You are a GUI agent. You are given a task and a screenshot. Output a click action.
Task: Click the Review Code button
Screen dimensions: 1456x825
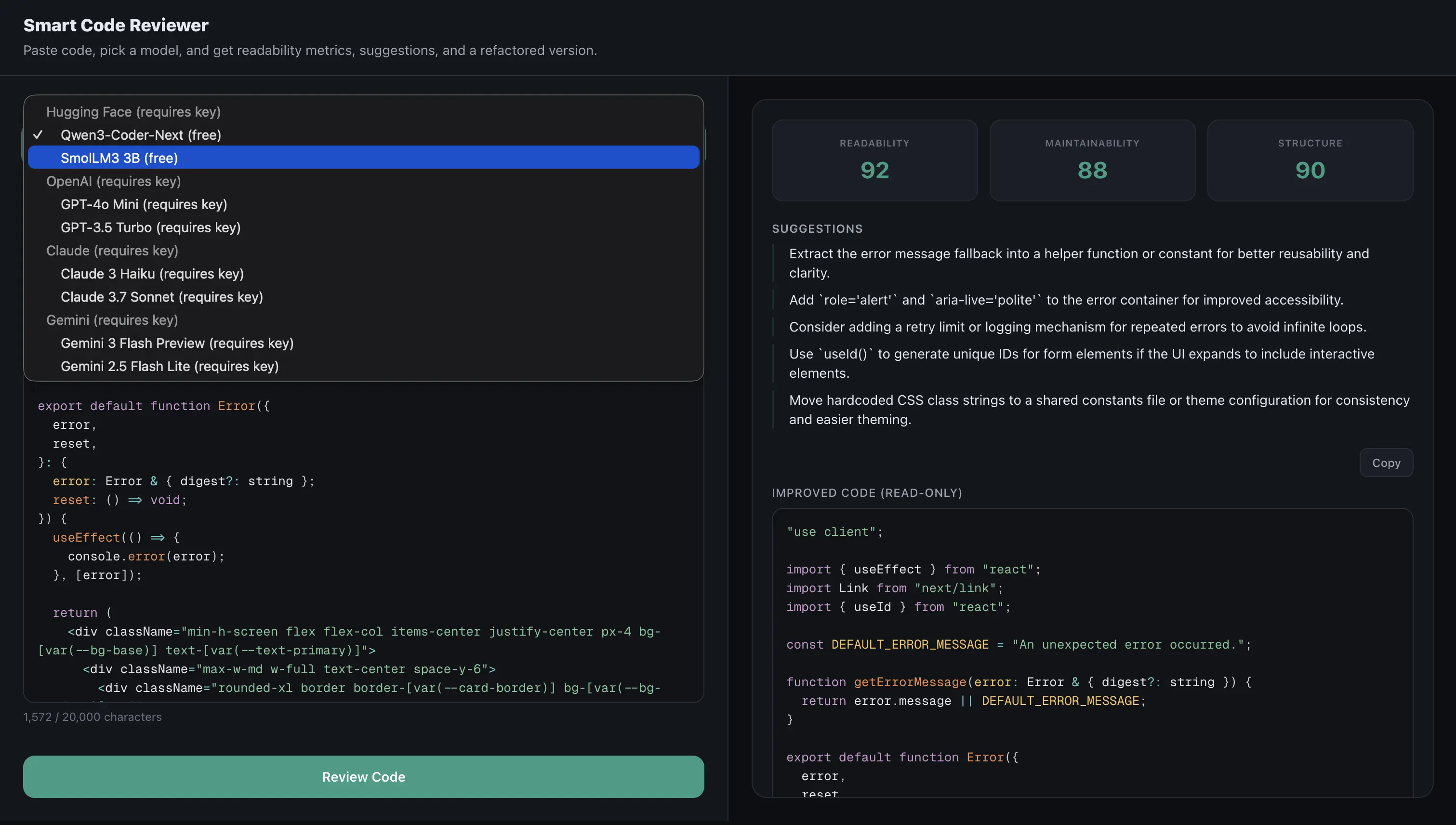click(x=363, y=777)
